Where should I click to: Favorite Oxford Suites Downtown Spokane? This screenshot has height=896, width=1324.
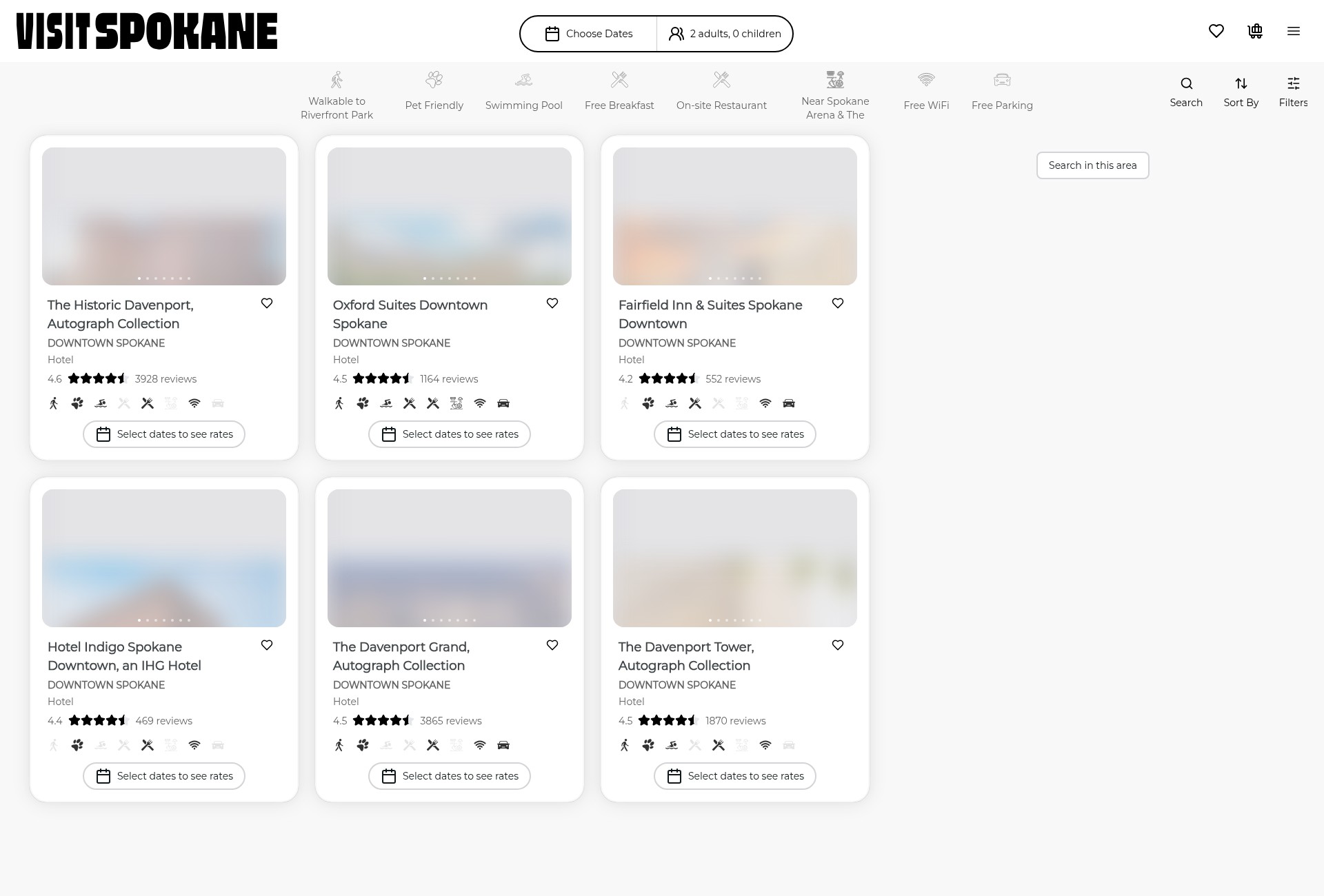[x=552, y=303]
